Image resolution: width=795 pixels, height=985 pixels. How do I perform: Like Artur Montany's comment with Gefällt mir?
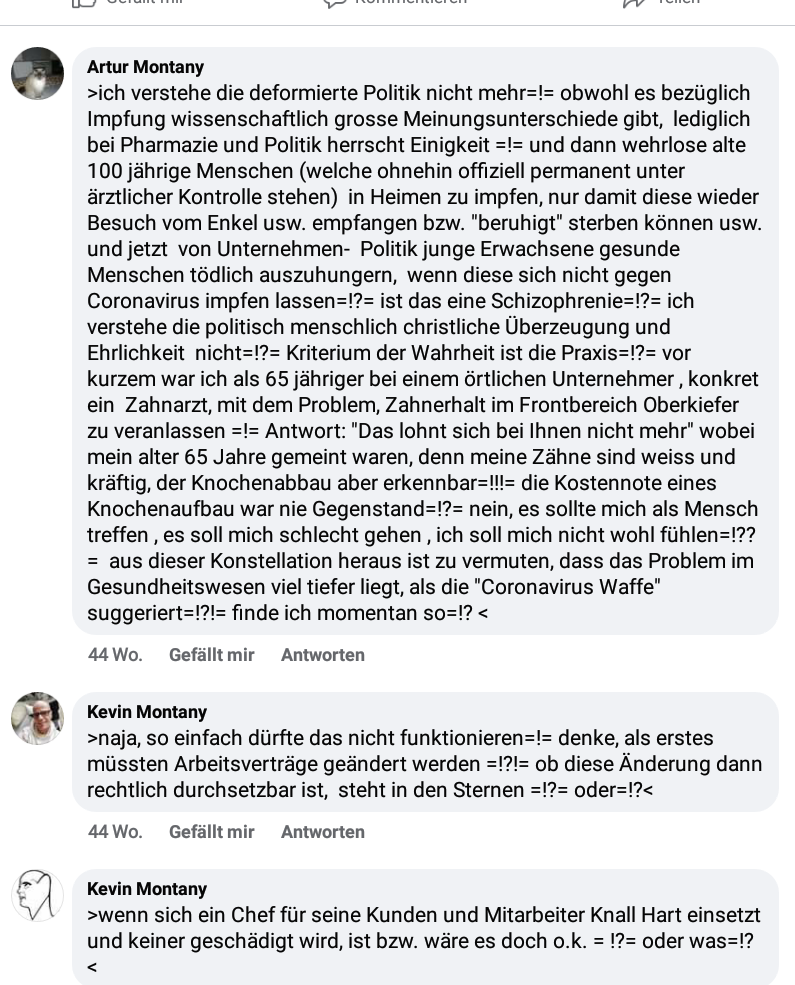211,655
